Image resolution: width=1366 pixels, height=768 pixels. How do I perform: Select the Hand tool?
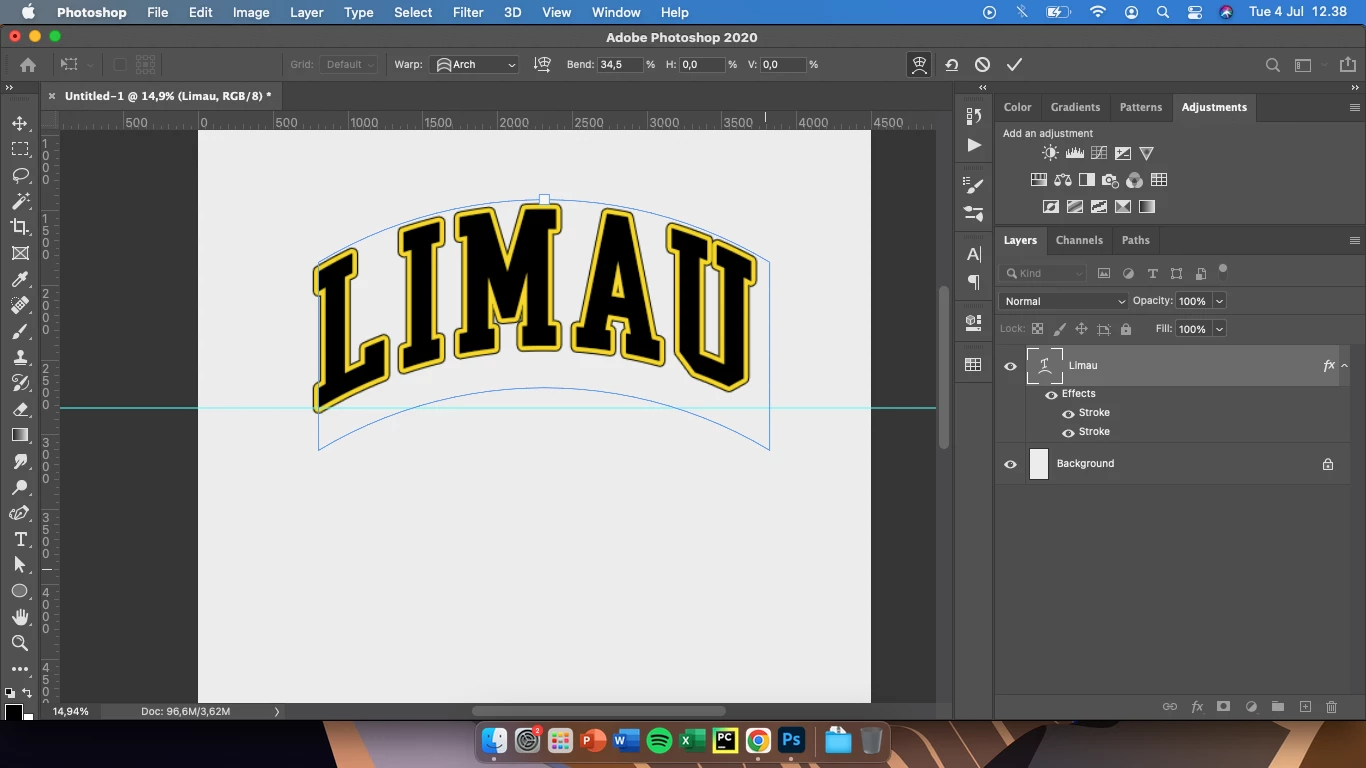(x=20, y=617)
